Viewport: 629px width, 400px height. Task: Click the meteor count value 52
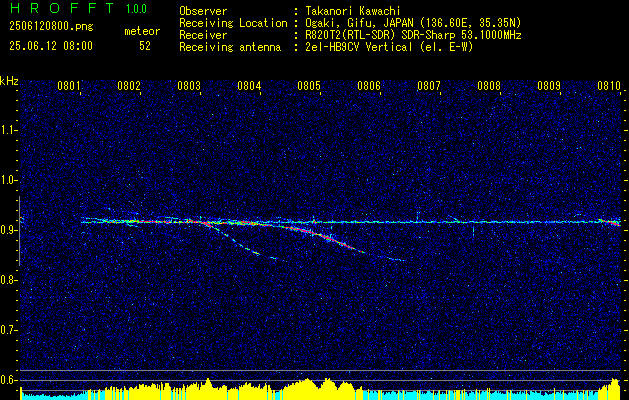point(145,46)
